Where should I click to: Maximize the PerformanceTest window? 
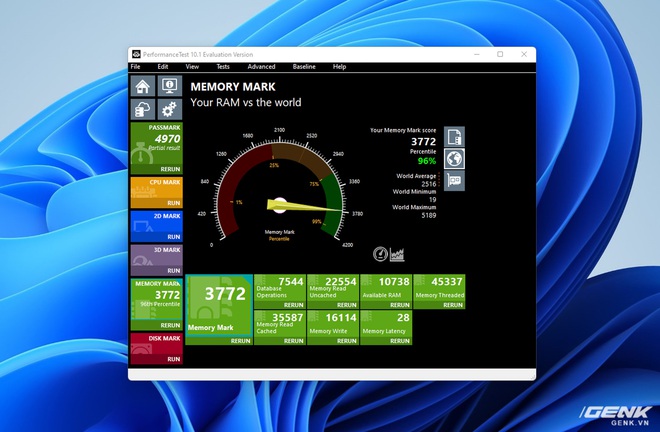pyautogui.click(x=500, y=54)
